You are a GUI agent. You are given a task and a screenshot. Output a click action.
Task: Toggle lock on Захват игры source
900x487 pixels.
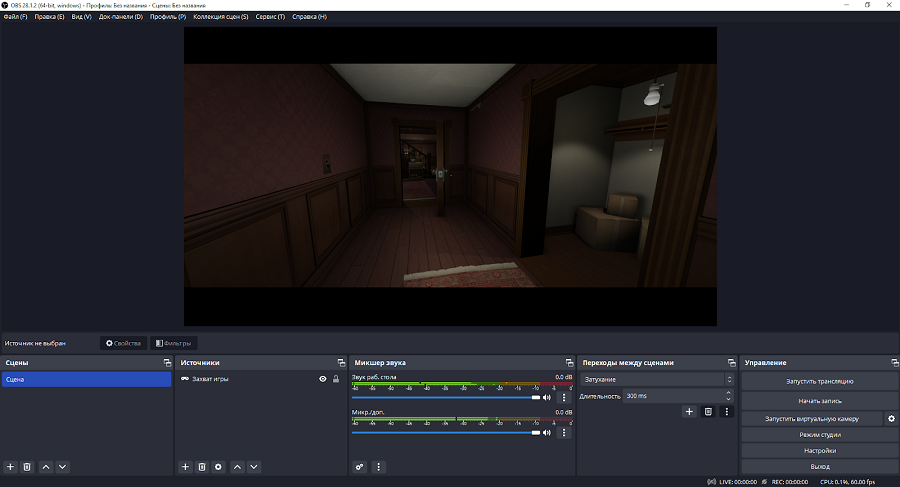pos(336,379)
